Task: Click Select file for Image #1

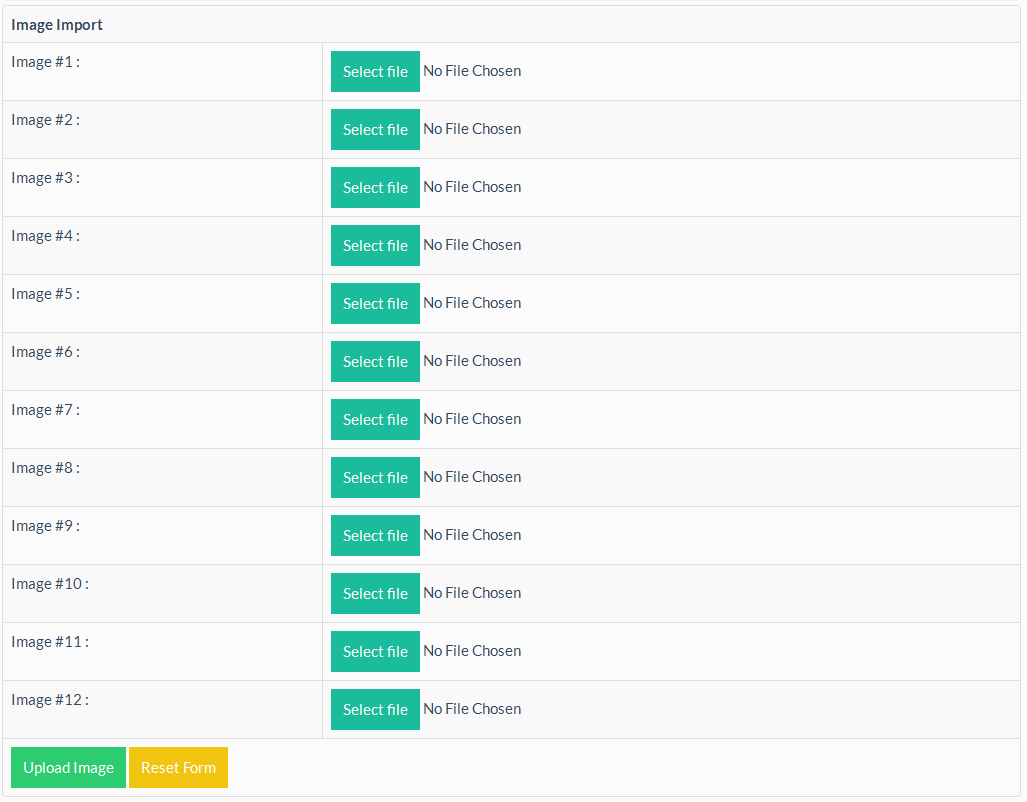Action: click(375, 72)
